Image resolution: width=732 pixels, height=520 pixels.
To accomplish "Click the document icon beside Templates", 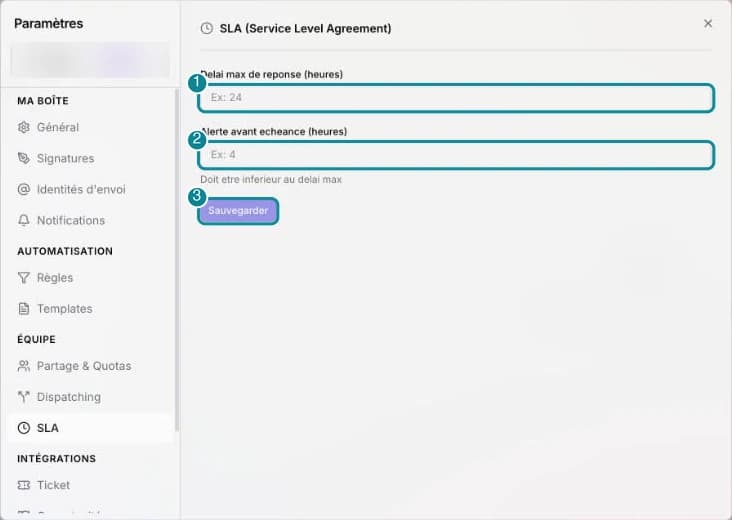I will pyautogui.click(x=23, y=309).
